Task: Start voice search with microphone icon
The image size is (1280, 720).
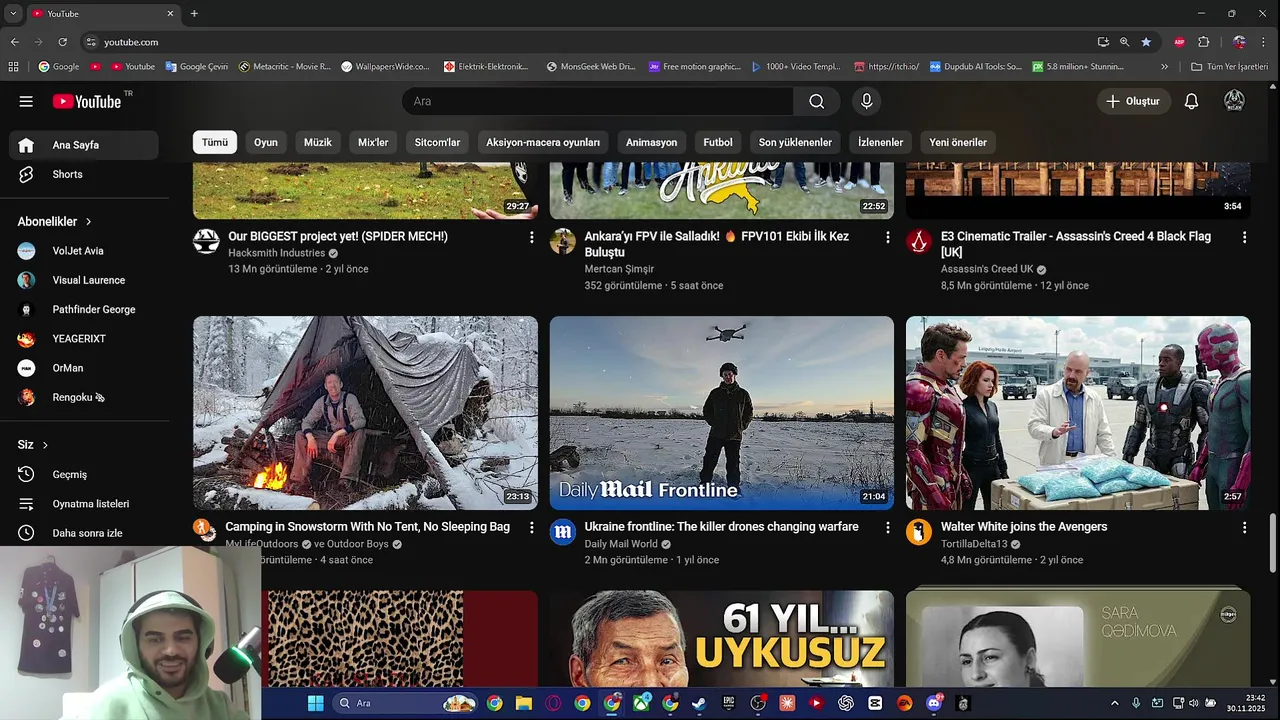Action: click(x=867, y=101)
